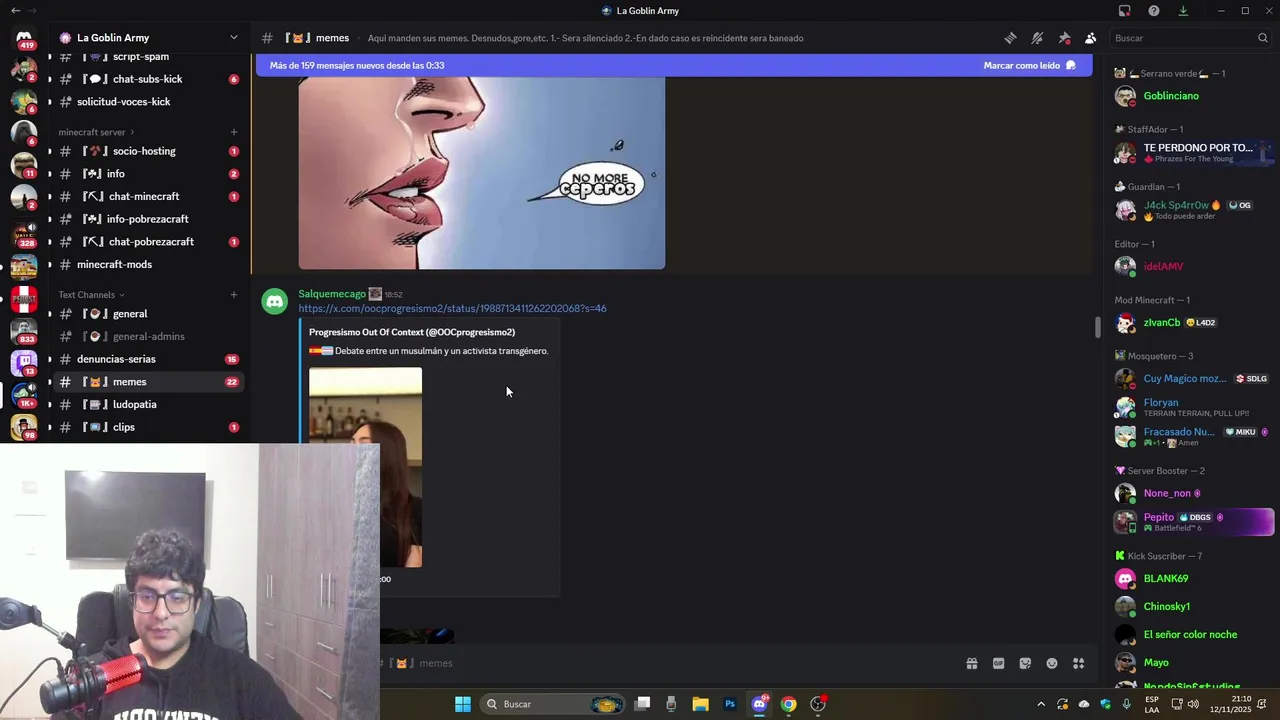Open the x.com OOCprogresismo2 link
Viewport: 1280px width, 720px height.
(x=452, y=308)
